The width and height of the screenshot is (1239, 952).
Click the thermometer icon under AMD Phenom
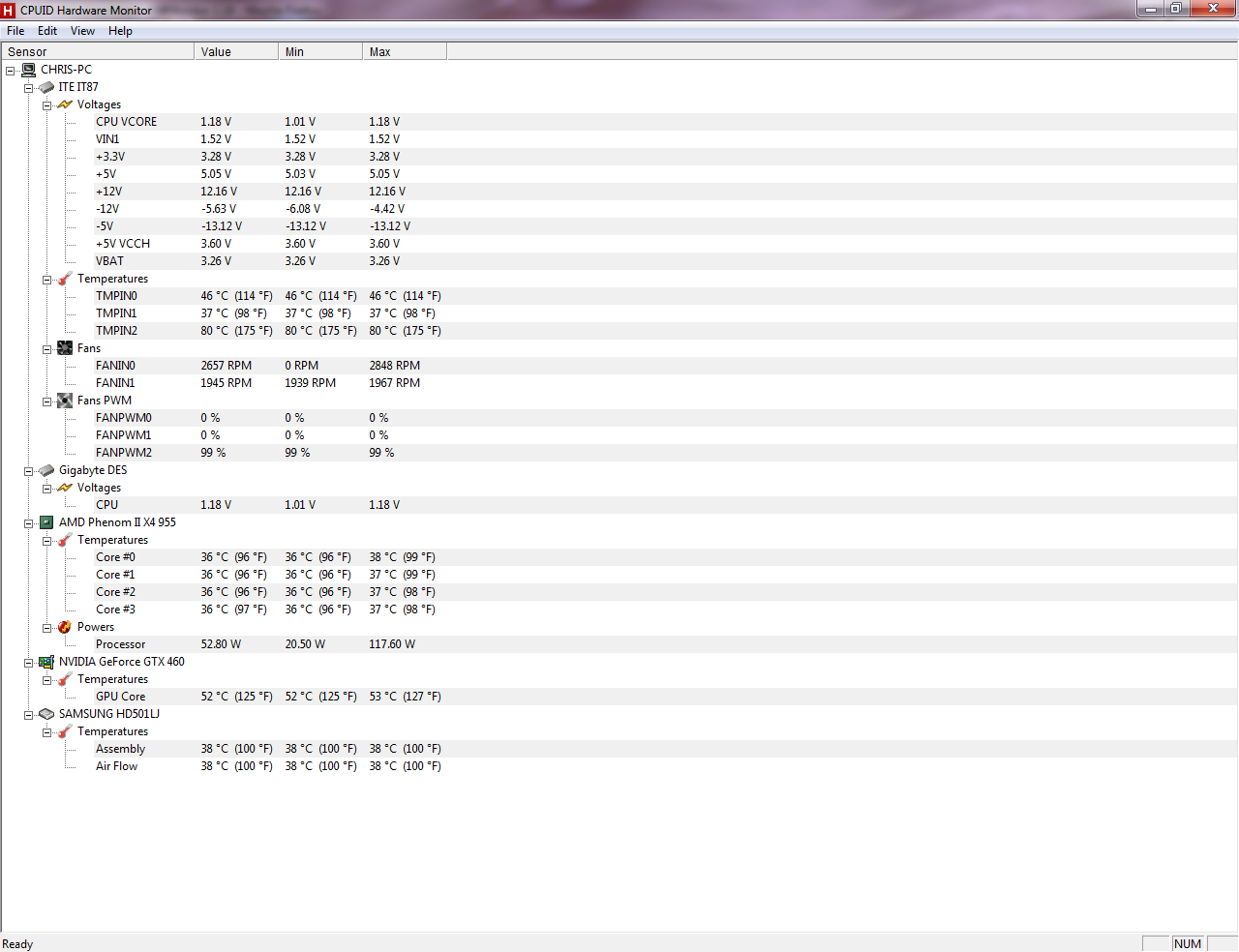tap(65, 540)
